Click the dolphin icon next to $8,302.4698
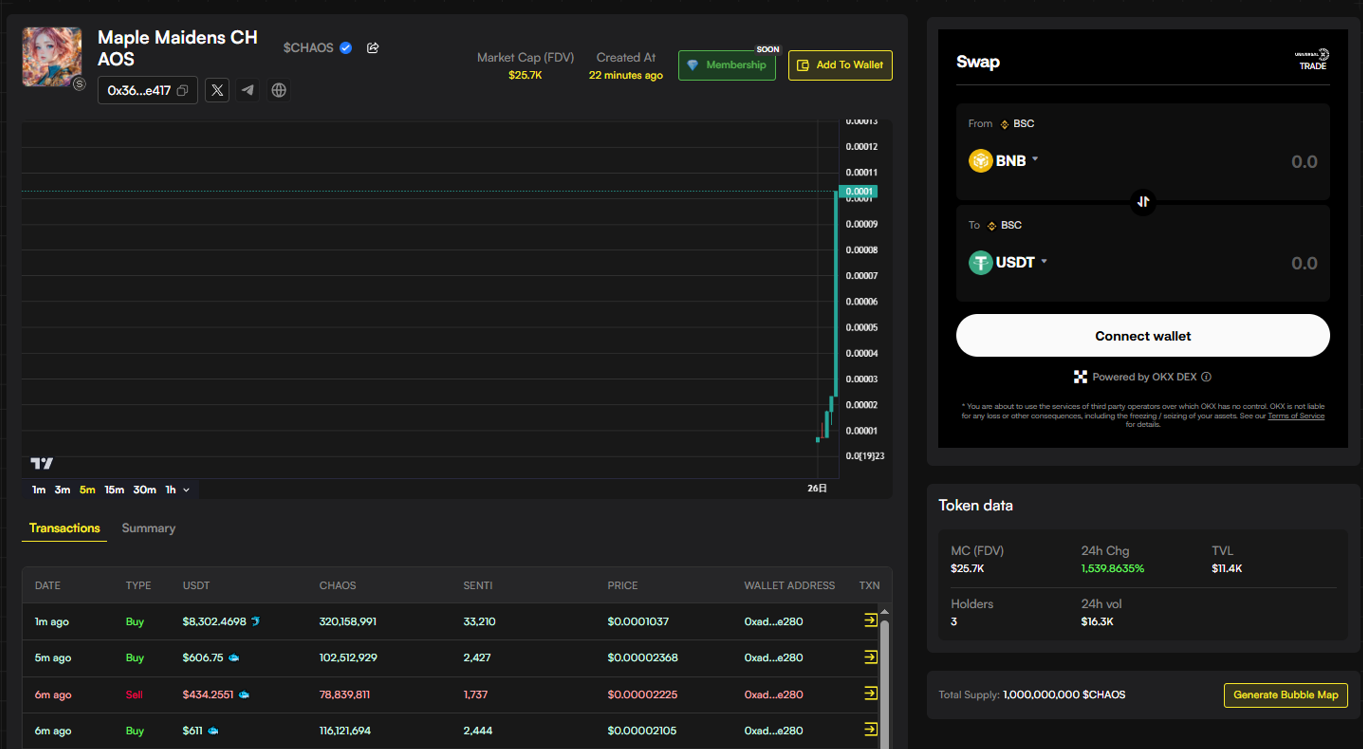The width and height of the screenshot is (1363, 749). point(256,621)
